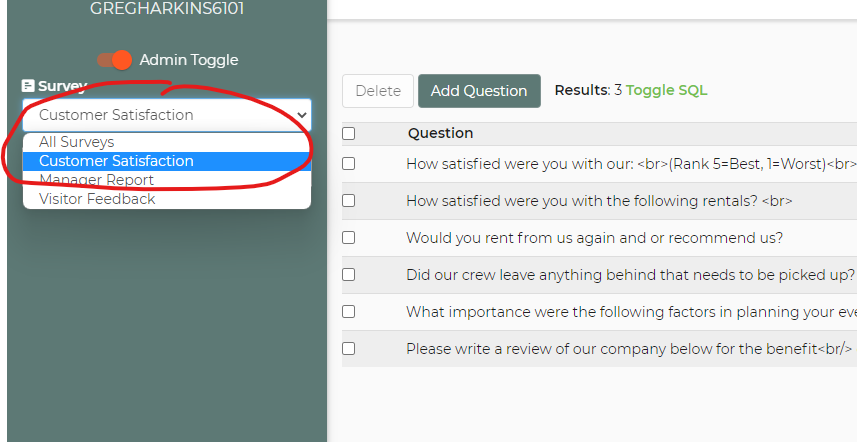Open the 'Would you rent from us again' question
This screenshot has width=857, height=442.
click(x=594, y=238)
